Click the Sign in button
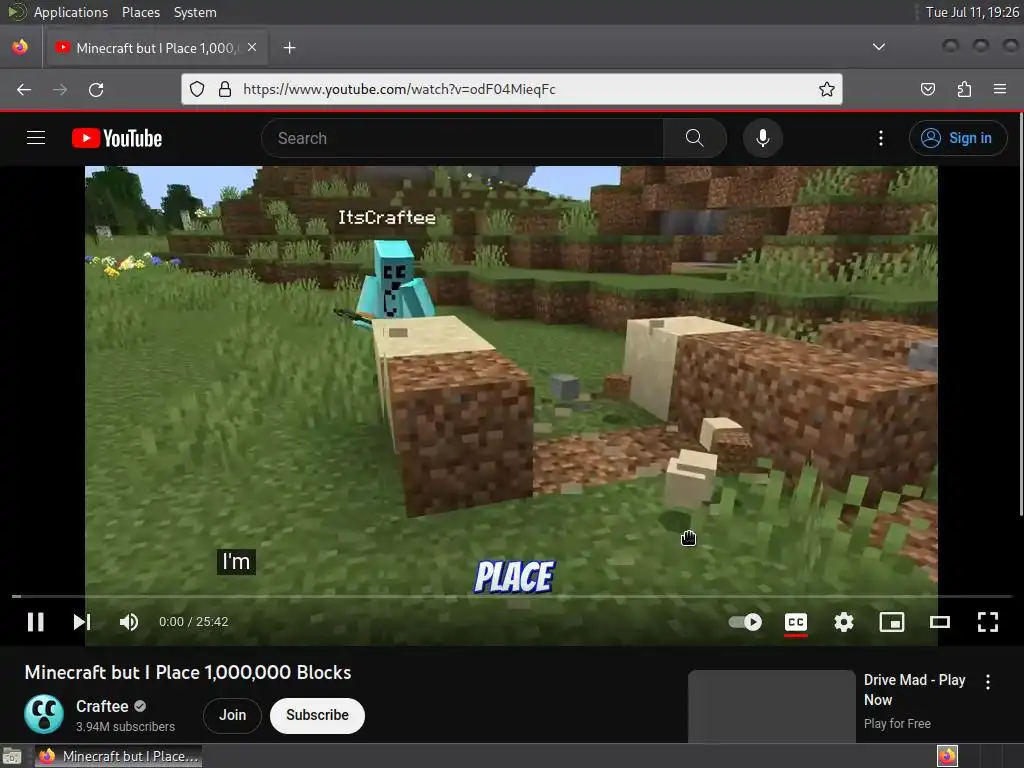This screenshot has width=1024, height=768. (958, 138)
